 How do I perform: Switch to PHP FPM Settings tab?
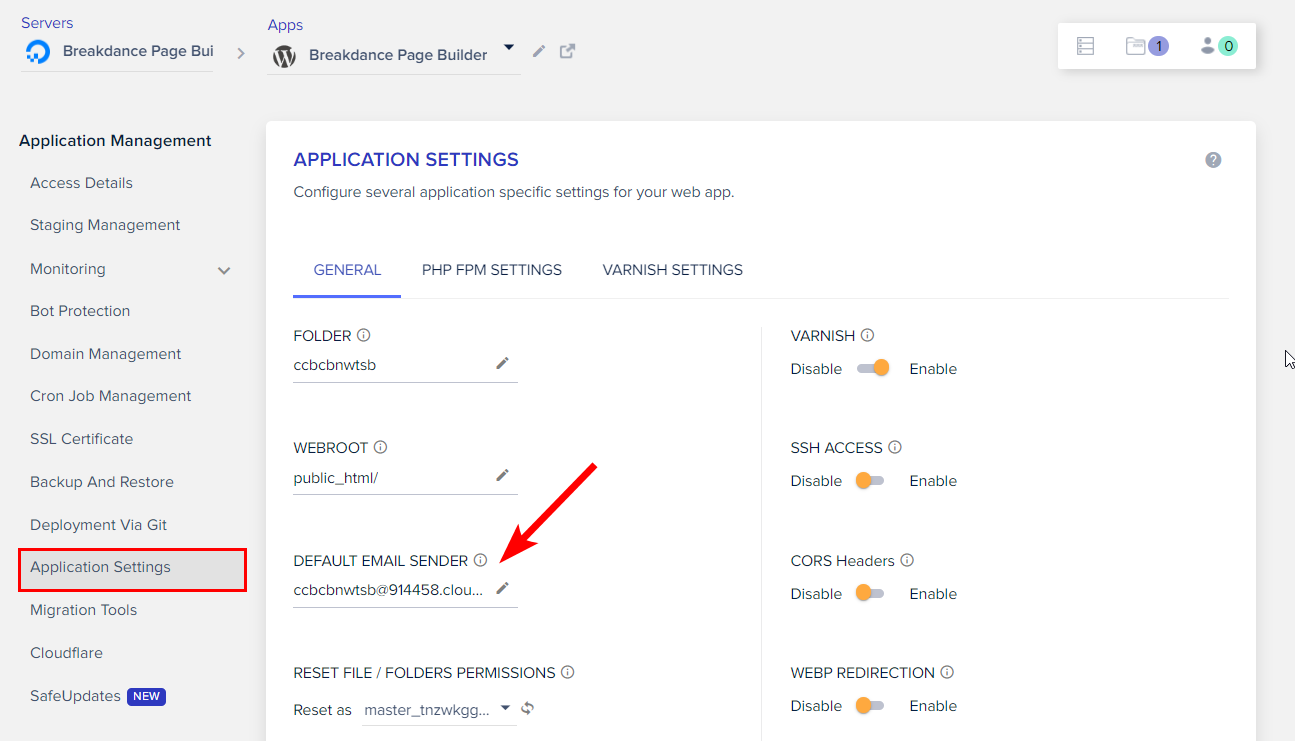[x=492, y=270]
